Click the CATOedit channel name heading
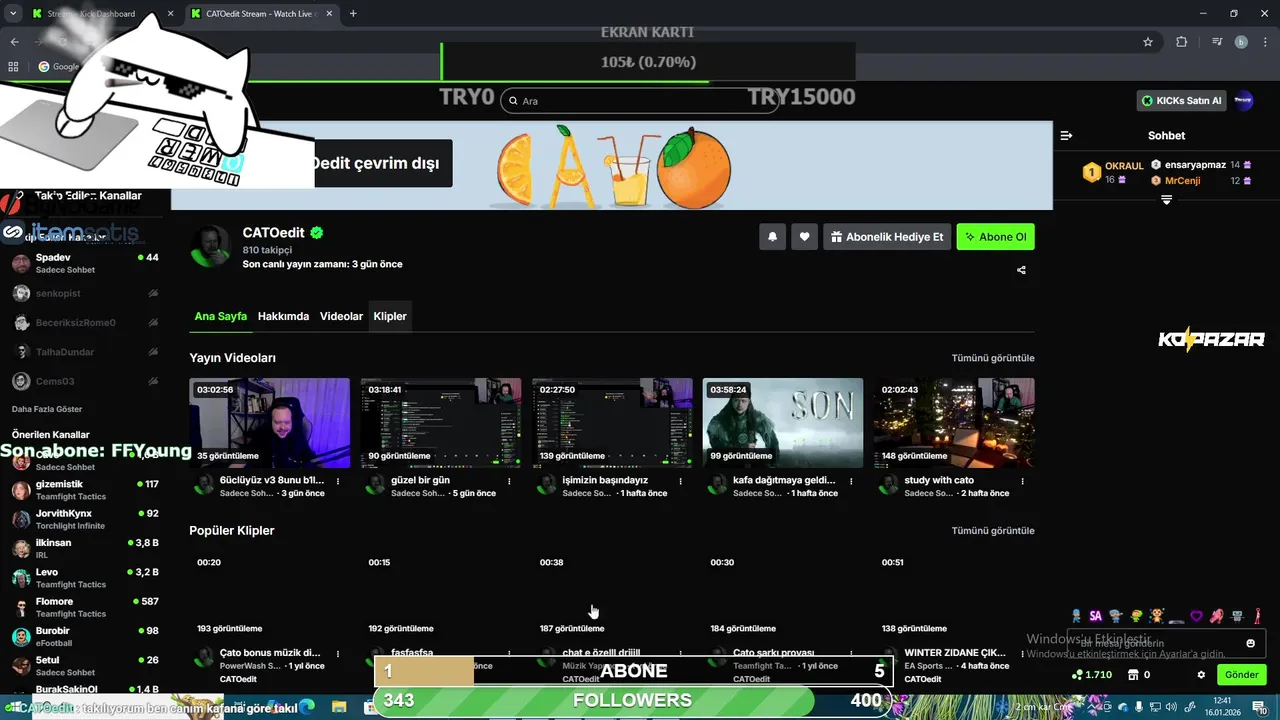The width and height of the screenshot is (1280, 720). (x=273, y=233)
